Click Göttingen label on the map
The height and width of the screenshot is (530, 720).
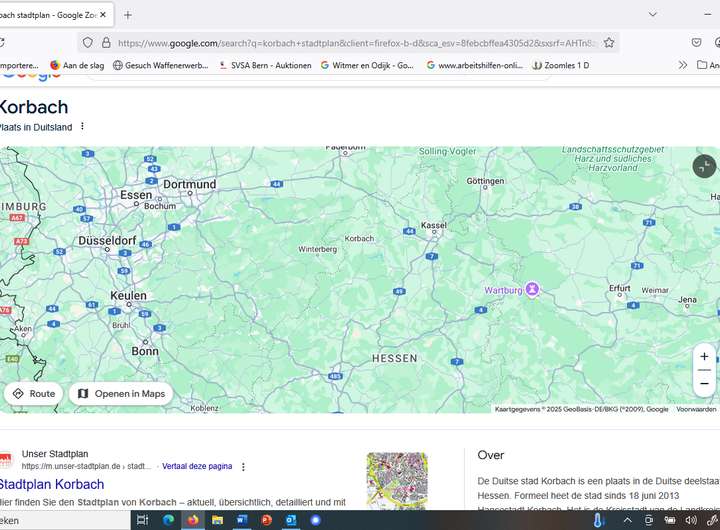coord(485,181)
